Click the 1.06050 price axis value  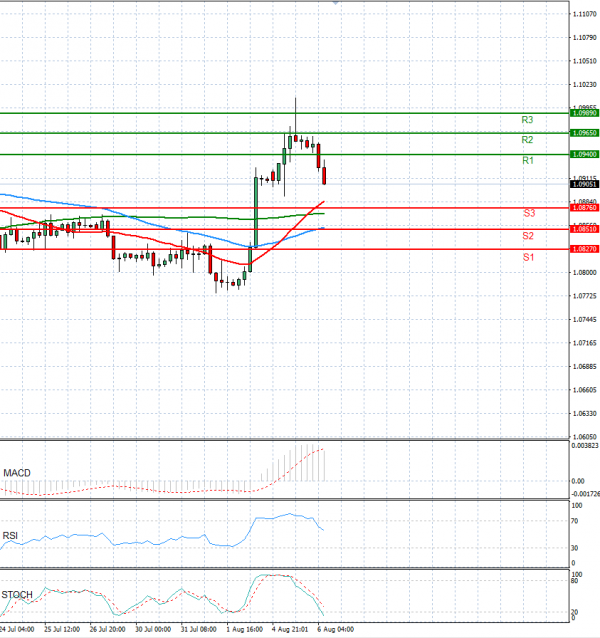pyautogui.click(x=585, y=437)
